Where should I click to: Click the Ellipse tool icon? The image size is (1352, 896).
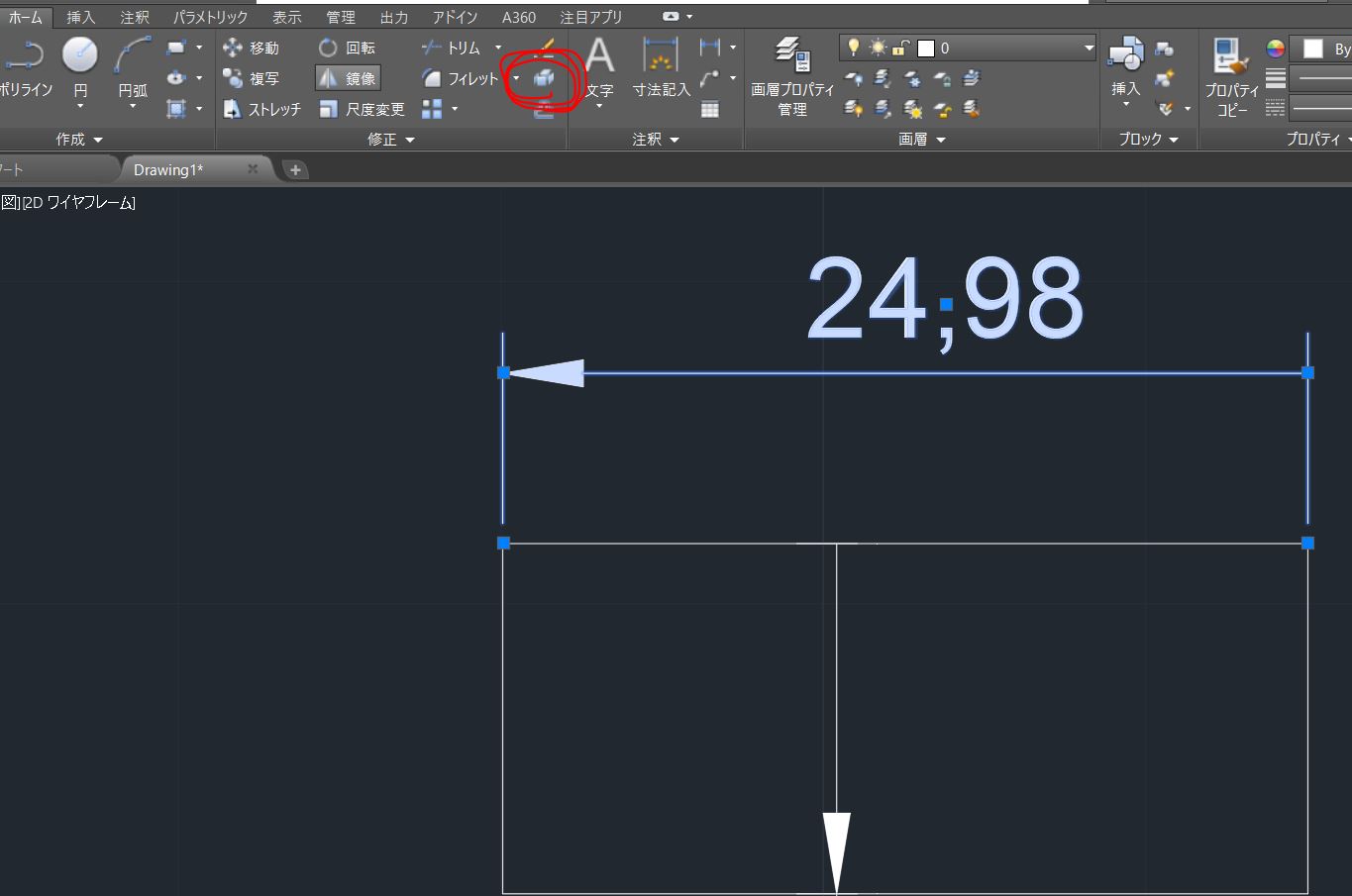click(x=176, y=77)
